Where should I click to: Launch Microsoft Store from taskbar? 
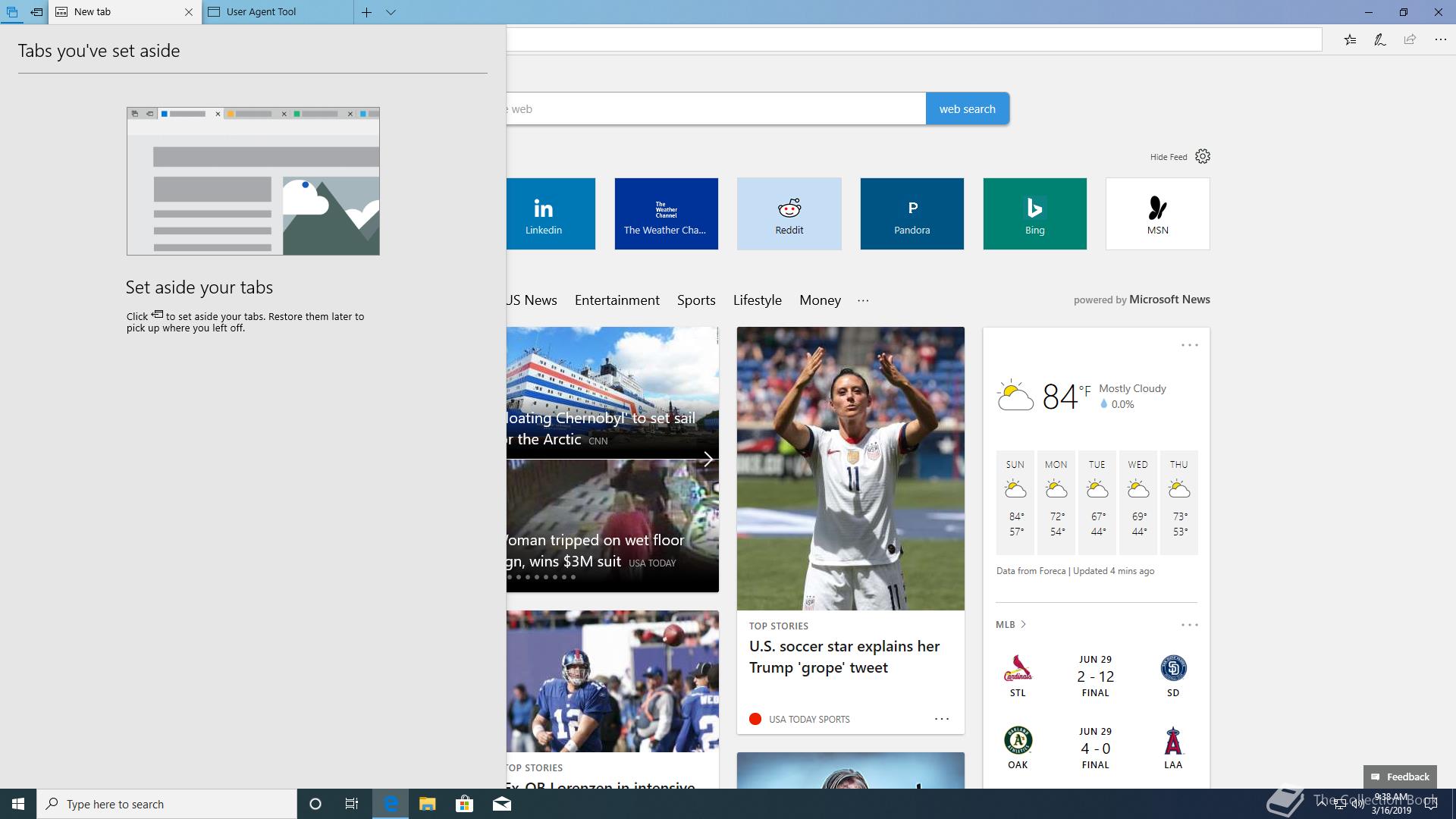pos(464,804)
